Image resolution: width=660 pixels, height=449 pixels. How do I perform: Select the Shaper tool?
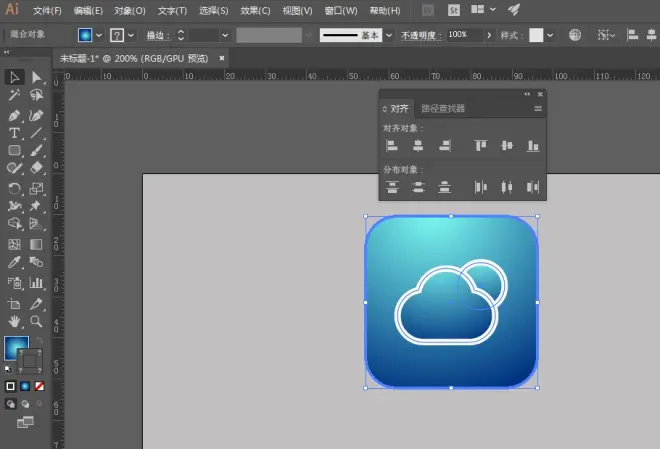[x=14, y=168]
